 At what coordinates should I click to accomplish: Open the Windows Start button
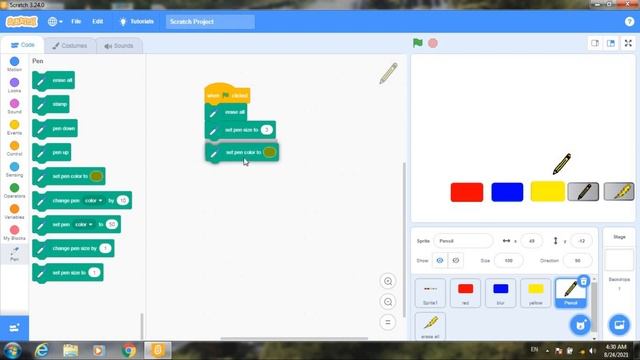(x=12, y=350)
